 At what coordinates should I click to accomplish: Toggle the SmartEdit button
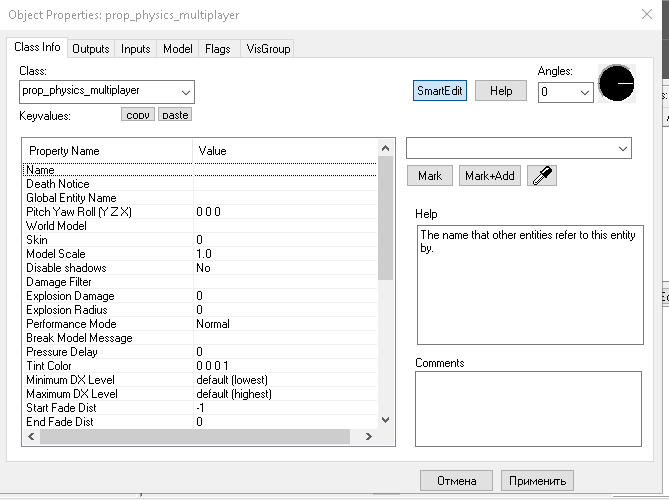[439, 90]
